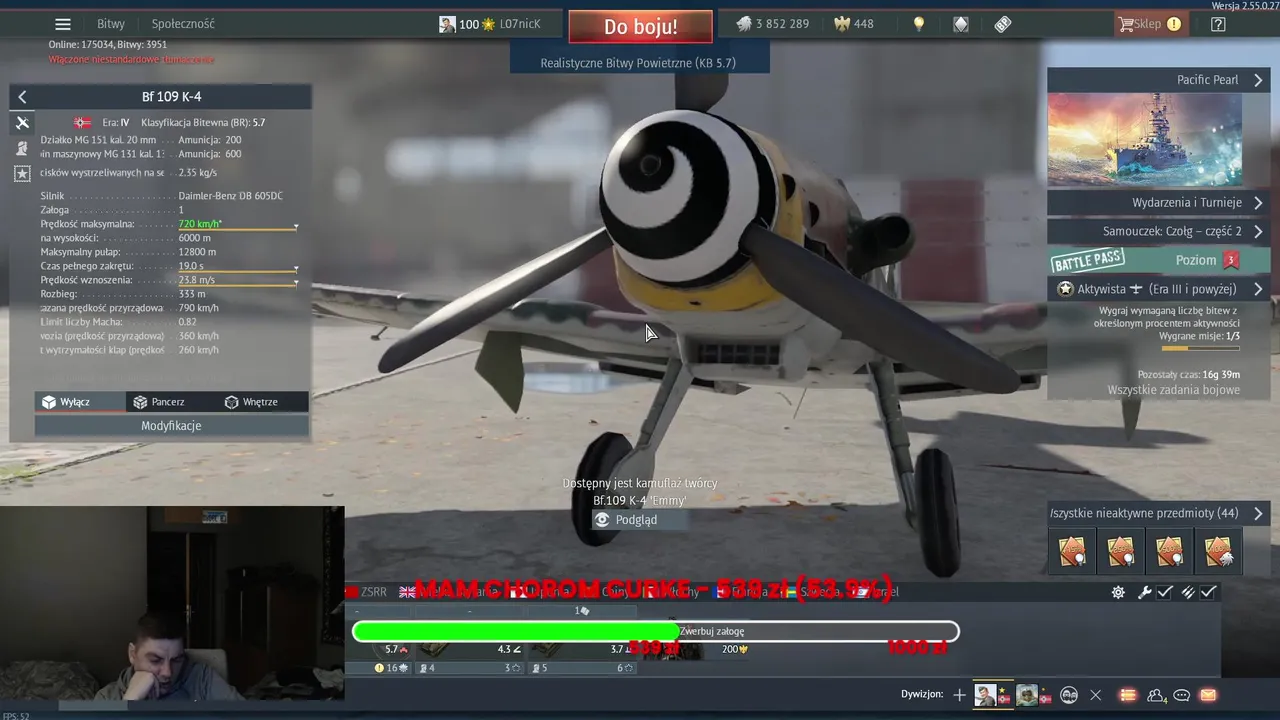Go back with arrow in Bf 109 K-4 panel

point(22,97)
